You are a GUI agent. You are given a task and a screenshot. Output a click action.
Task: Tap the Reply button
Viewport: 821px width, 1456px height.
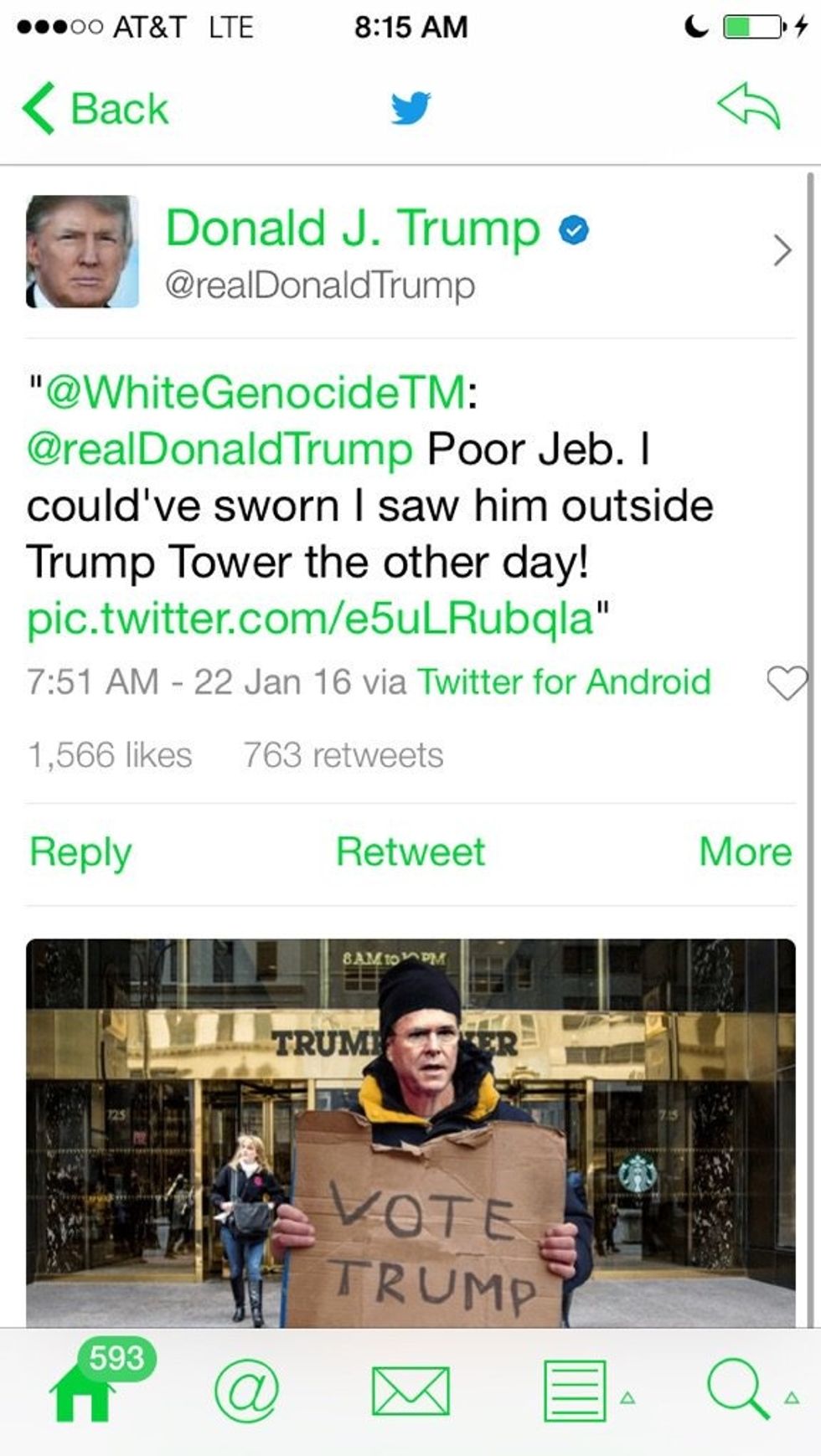click(80, 852)
